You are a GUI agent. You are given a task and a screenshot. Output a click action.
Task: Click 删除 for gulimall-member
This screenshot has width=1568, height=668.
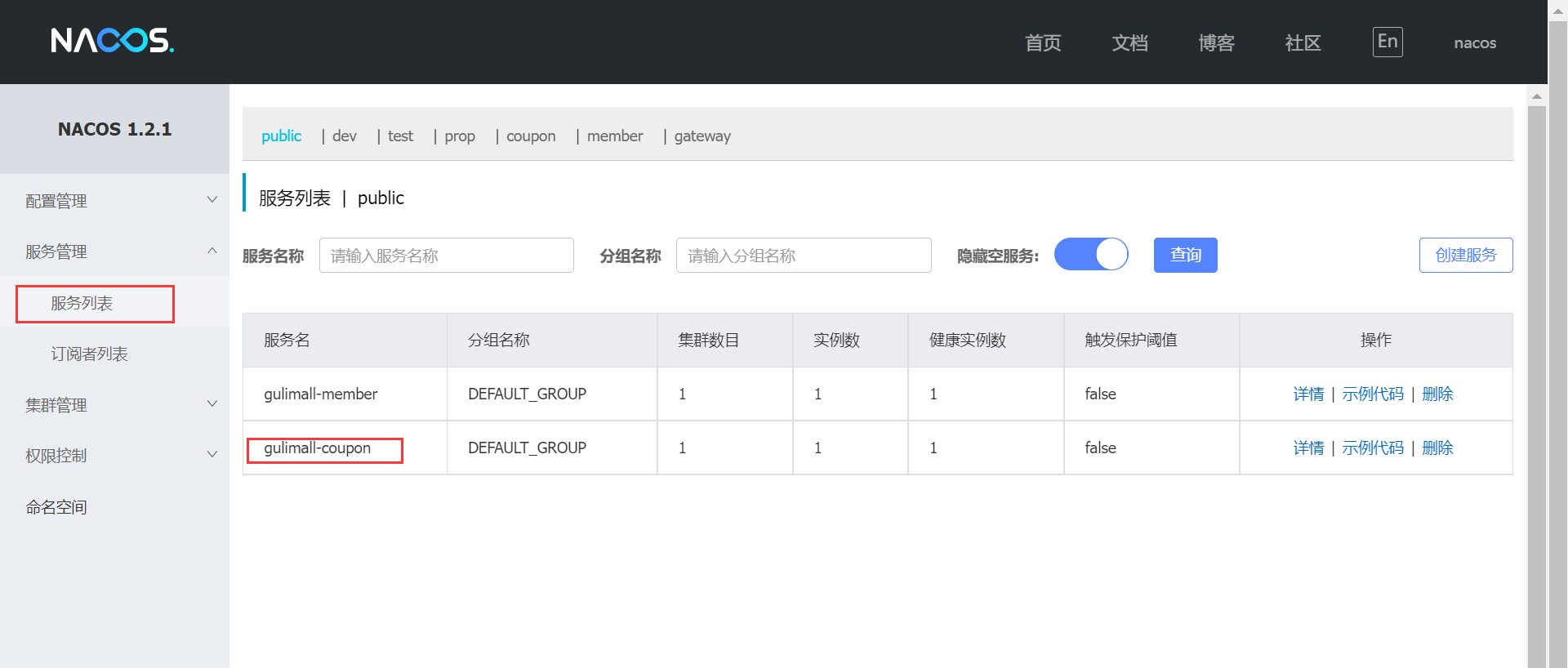(1437, 394)
